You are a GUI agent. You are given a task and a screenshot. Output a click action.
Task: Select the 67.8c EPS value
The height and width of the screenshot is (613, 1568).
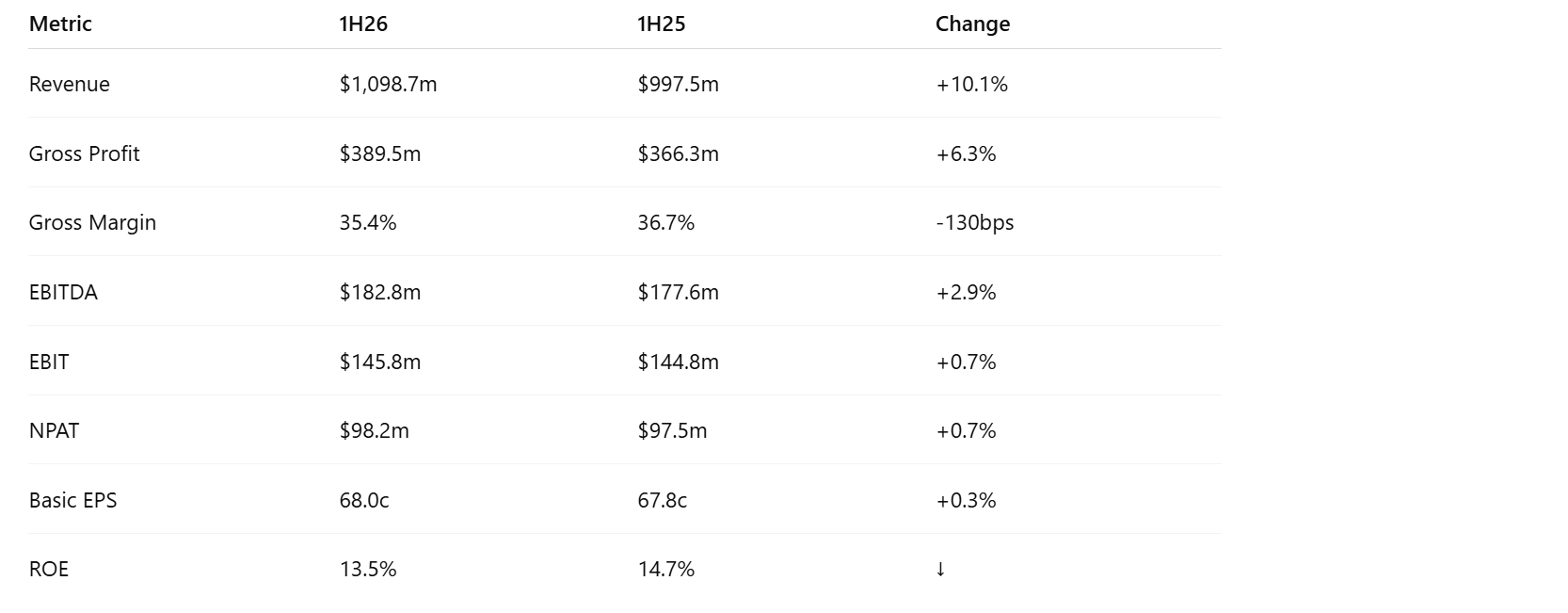click(x=662, y=501)
